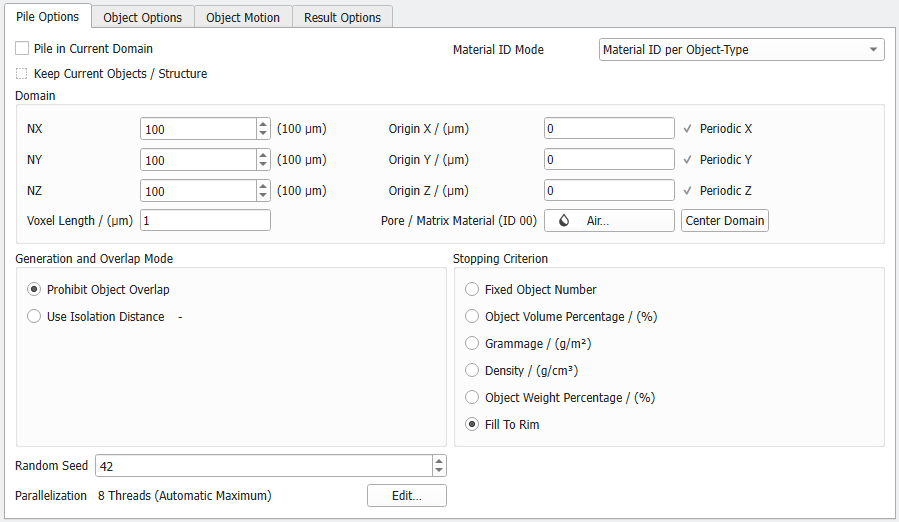The width and height of the screenshot is (899, 522).
Task: Select Object Weight Percentage radio button
Action: click(x=471, y=398)
